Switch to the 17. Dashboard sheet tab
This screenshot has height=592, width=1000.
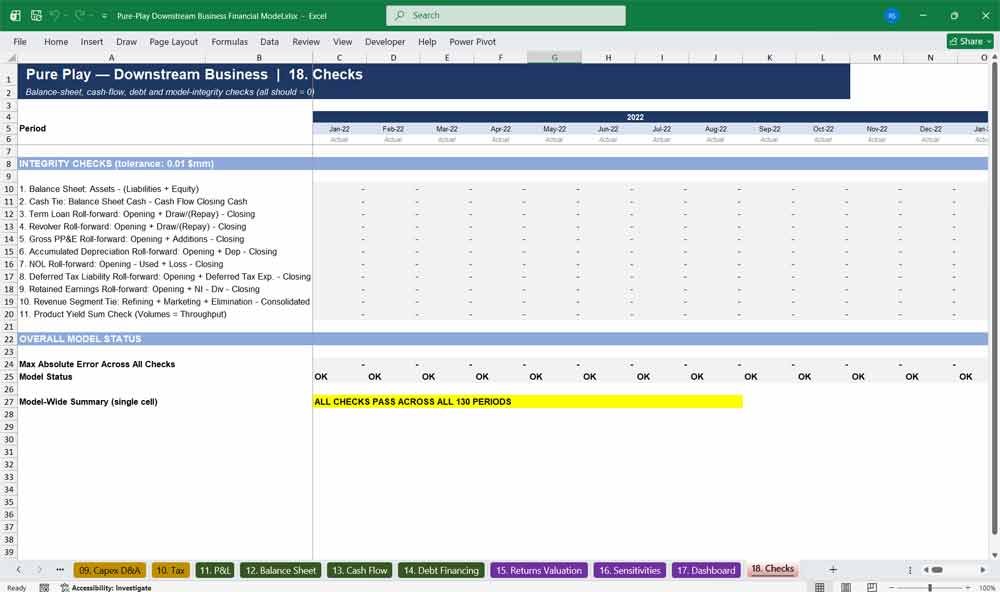click(x=706, y=570)
